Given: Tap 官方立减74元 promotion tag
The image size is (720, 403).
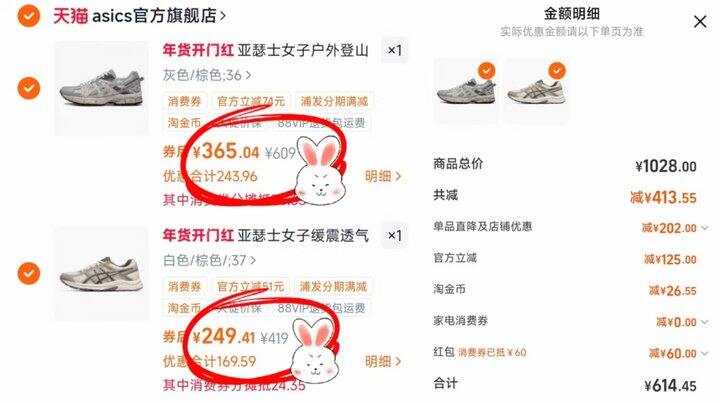Looking at the screenshot, I should 251,101.
